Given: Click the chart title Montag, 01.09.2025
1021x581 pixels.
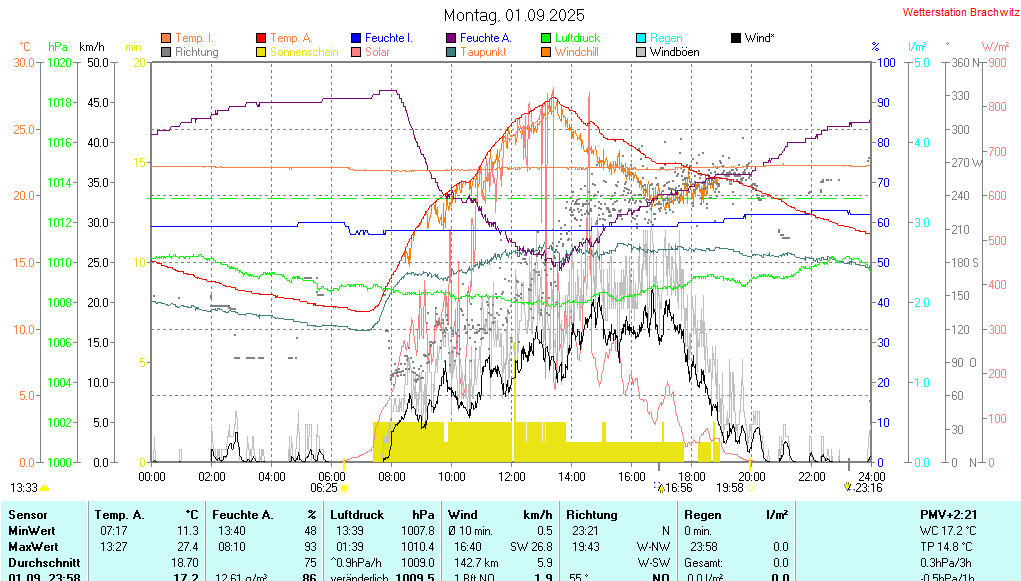Looking at the screenshot, I should click(x=514, y=15).
